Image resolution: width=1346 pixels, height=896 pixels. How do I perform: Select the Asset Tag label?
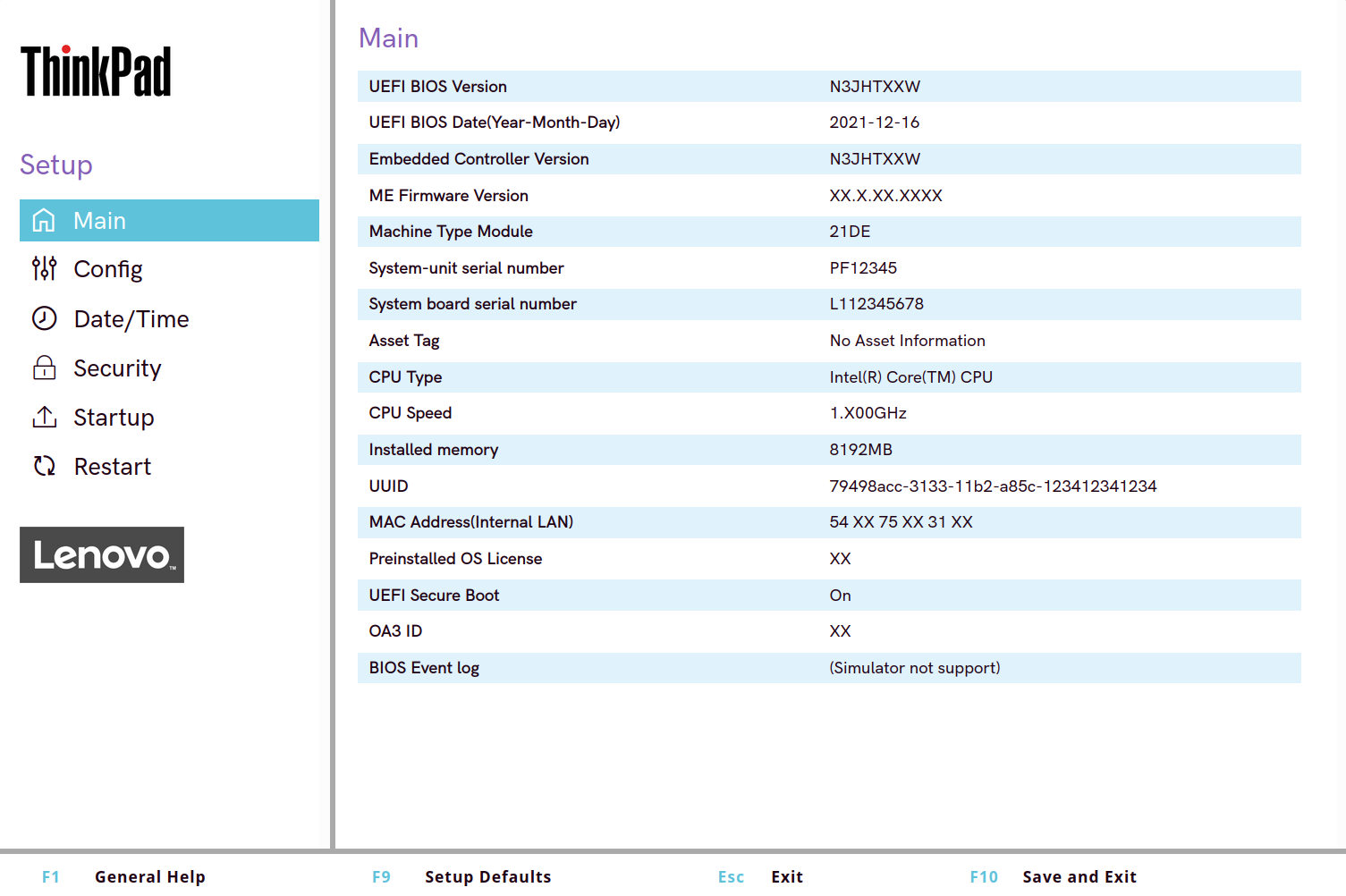[404, 341]
